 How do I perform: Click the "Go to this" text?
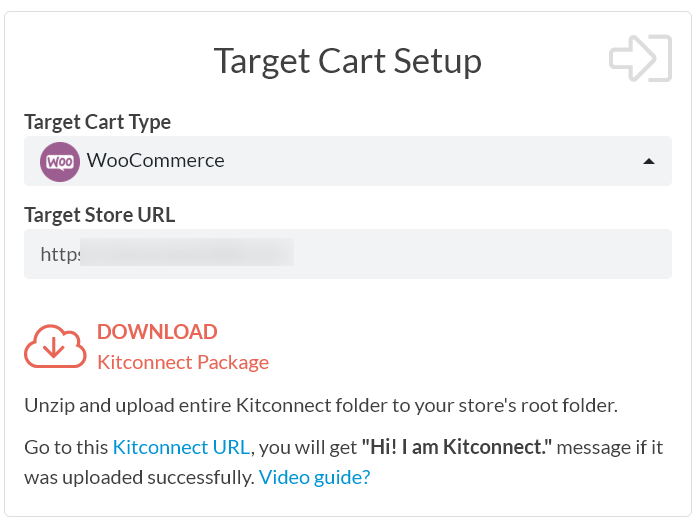pos(66,447)
